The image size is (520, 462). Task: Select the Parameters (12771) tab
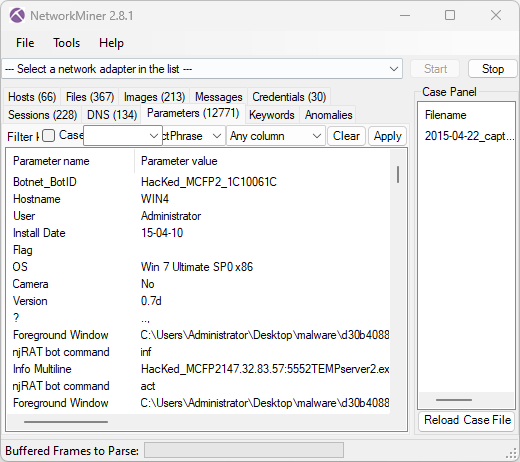(193, 113)
